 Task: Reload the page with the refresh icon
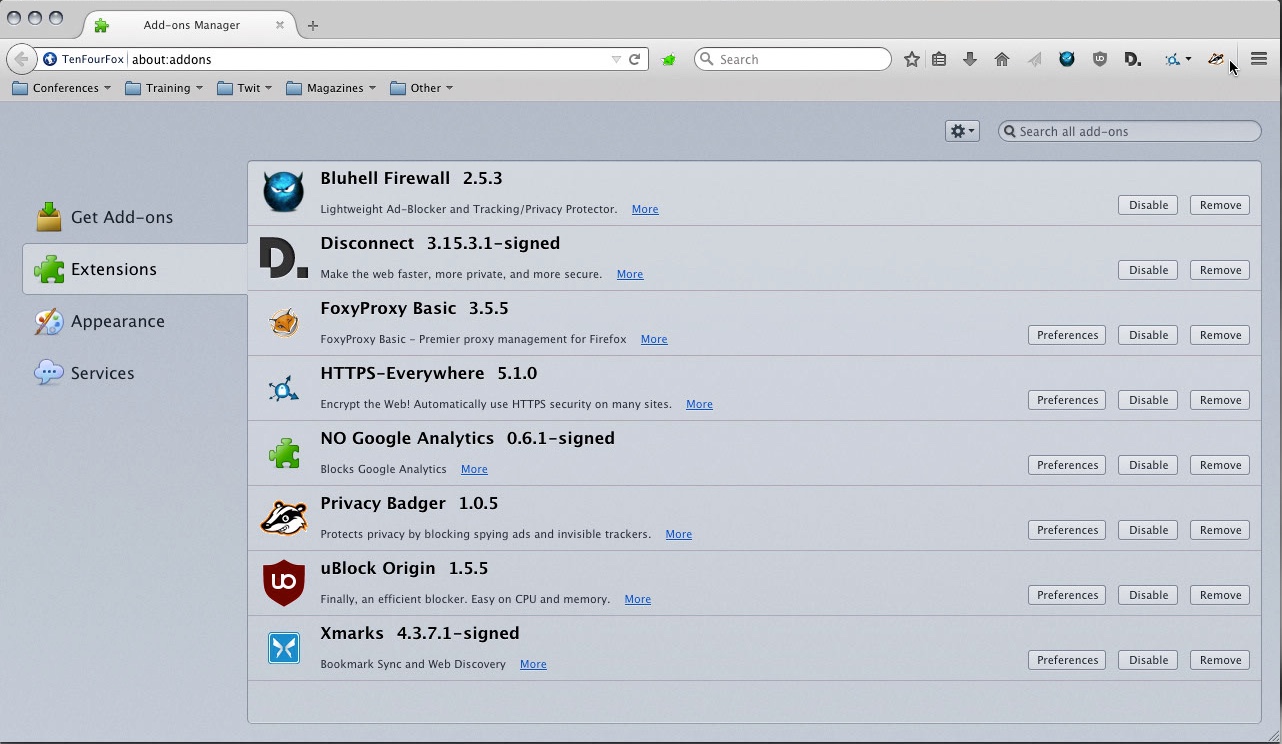coord(634,59)
